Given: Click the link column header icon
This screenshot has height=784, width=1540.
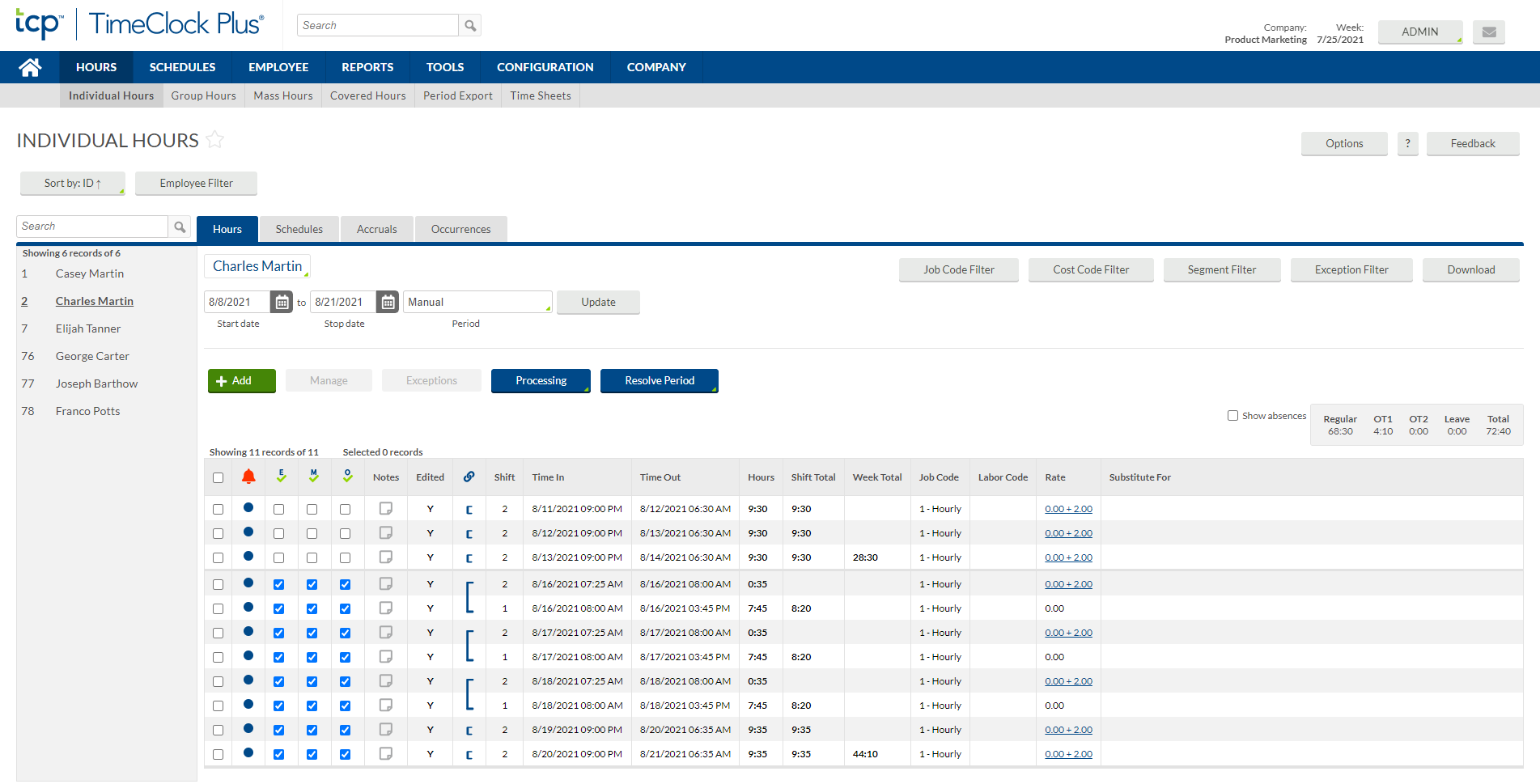Looking at the screenshot, I should [469, 477].
